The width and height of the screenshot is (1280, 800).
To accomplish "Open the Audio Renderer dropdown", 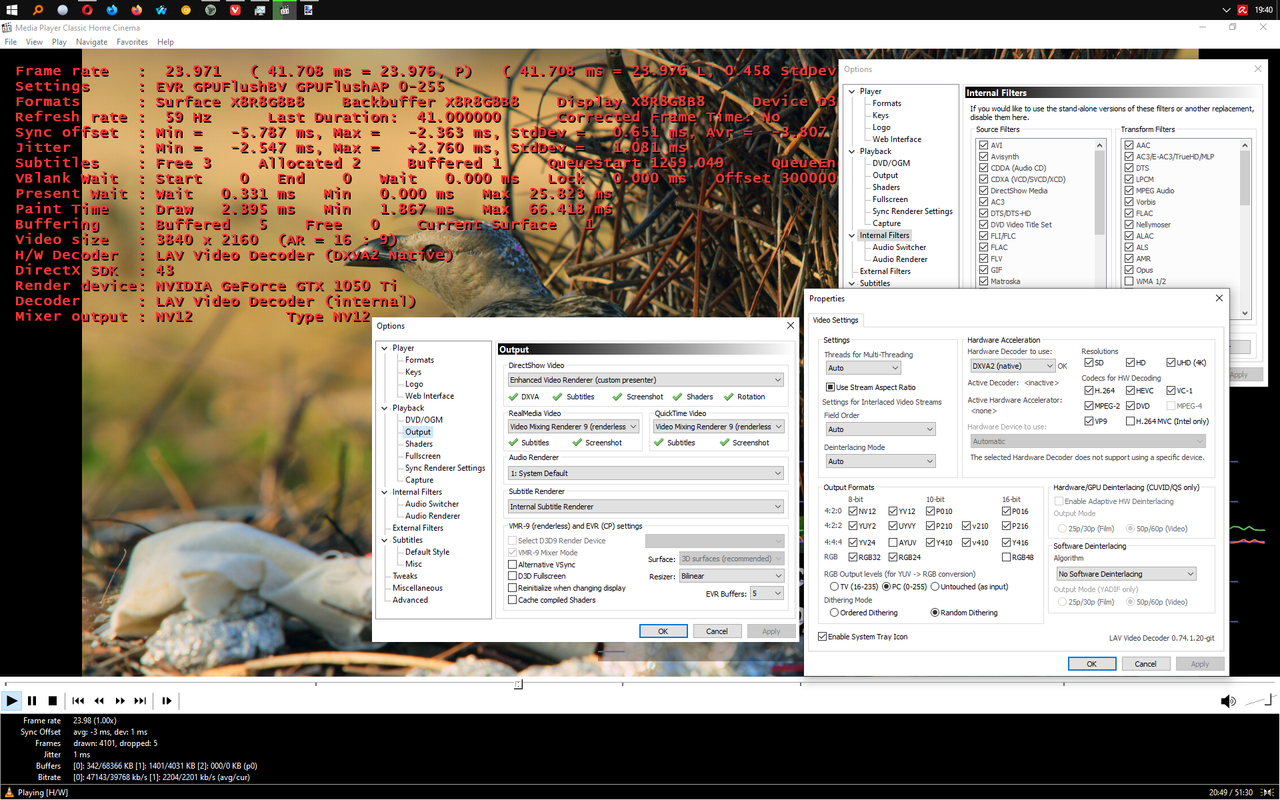I will pos(645,473).
